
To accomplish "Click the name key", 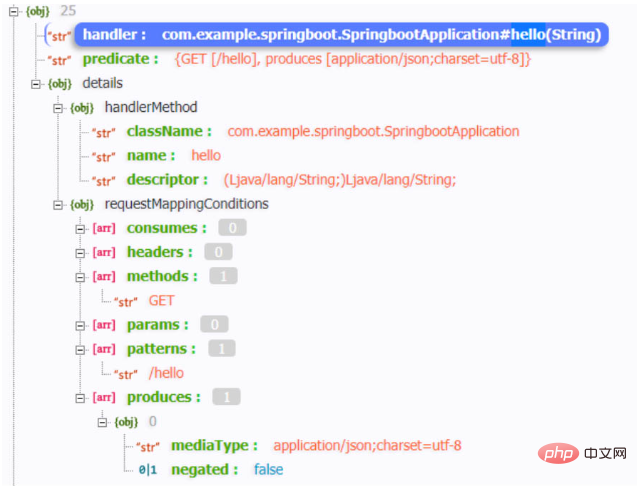I will pos(151,156).
